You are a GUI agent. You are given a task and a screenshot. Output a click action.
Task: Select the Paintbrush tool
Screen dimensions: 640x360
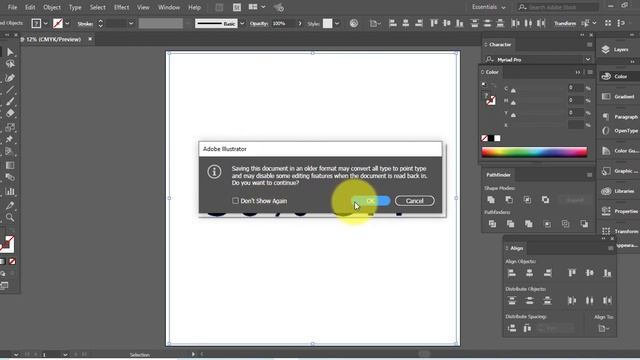[10, 101]
